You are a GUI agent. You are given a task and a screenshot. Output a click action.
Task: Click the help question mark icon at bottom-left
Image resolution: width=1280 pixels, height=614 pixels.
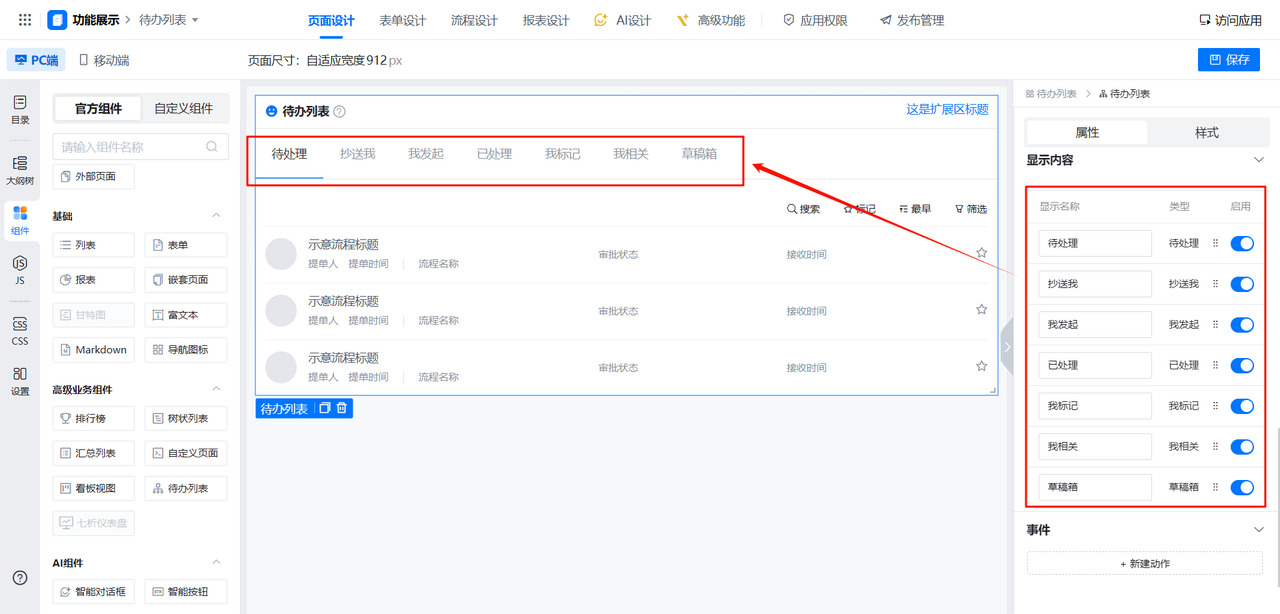20,578
